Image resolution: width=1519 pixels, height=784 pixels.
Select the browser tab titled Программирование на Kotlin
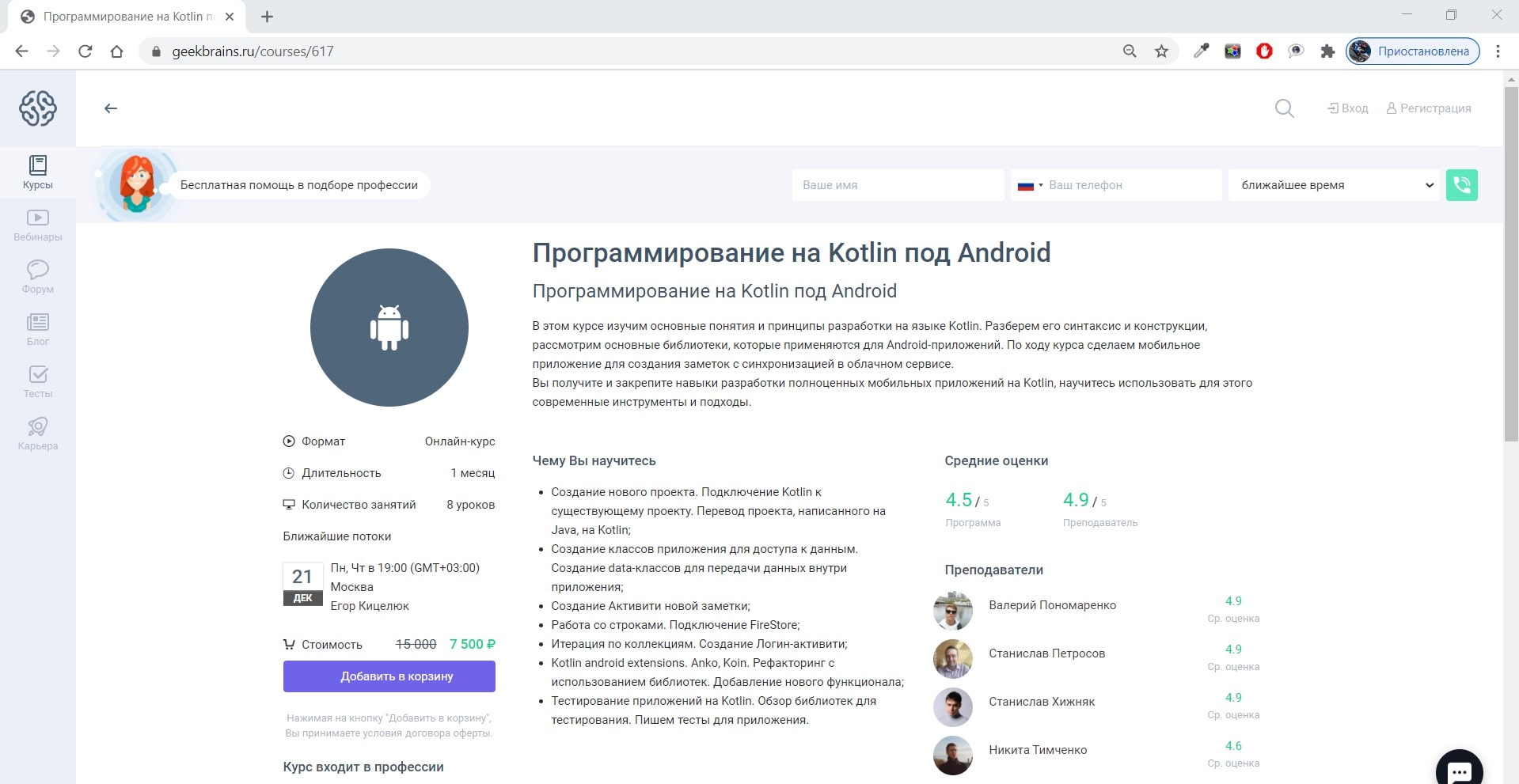point(127,17)
